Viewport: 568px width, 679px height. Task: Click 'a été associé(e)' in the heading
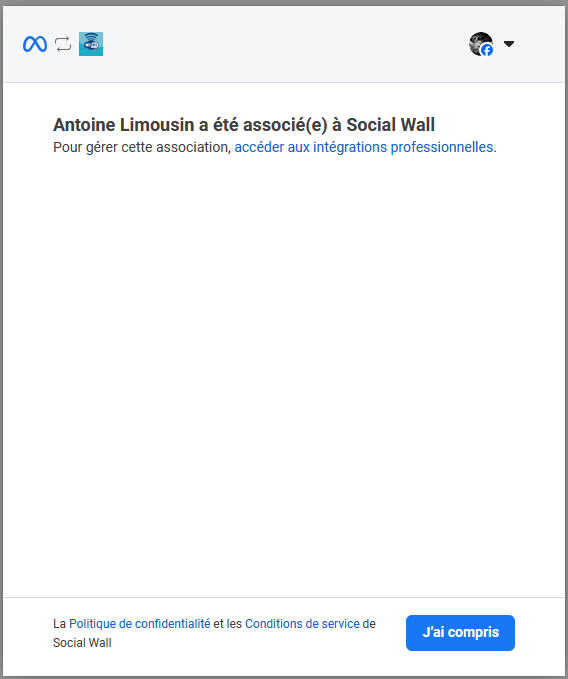pos(263,125)
